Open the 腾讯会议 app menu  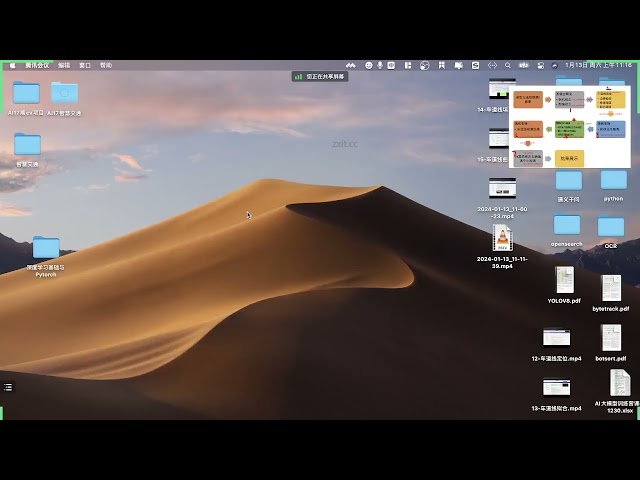tap(37, 65)
